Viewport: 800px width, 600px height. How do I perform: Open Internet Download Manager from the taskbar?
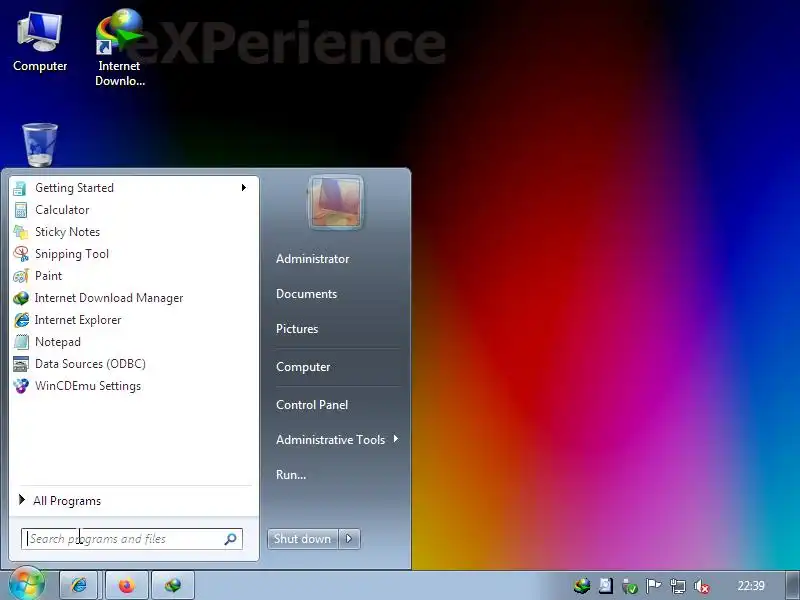coord(173,585)
